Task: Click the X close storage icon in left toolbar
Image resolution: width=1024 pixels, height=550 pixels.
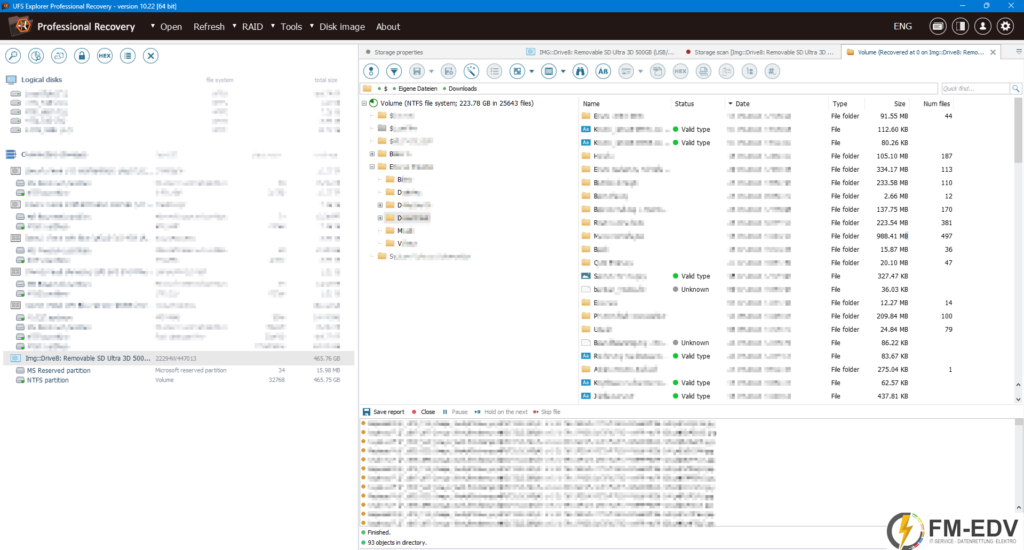Action: [150, 56]
